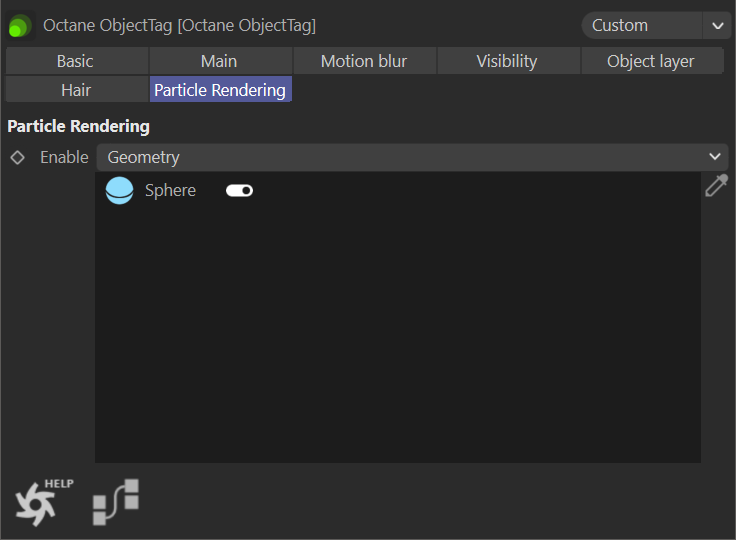Click the Enable keyframe diamond icon
Image resolution: width=736 pixels, height=540 pixels.
(17, 157)
